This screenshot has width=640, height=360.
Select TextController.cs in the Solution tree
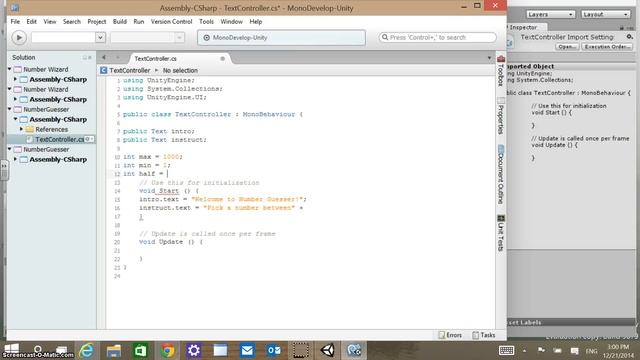[x=59, y=139]
